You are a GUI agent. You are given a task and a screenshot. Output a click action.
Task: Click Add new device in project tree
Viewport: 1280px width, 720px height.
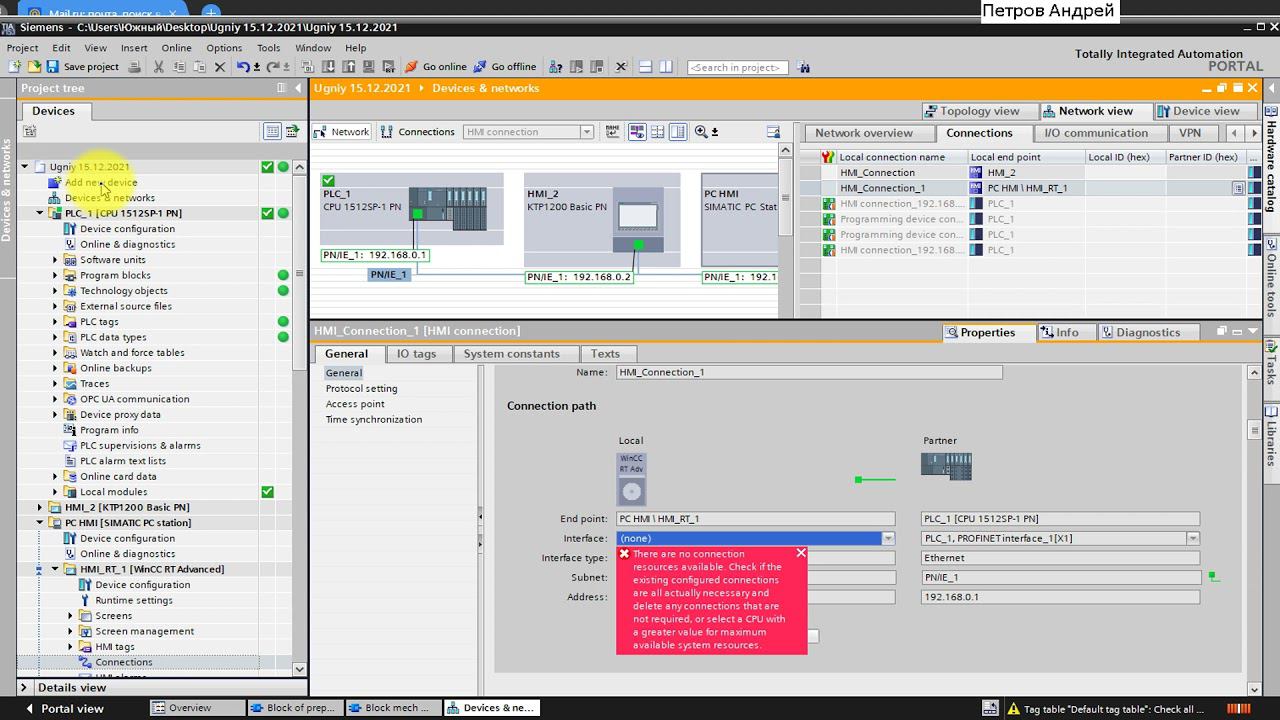tap(101, 182)
